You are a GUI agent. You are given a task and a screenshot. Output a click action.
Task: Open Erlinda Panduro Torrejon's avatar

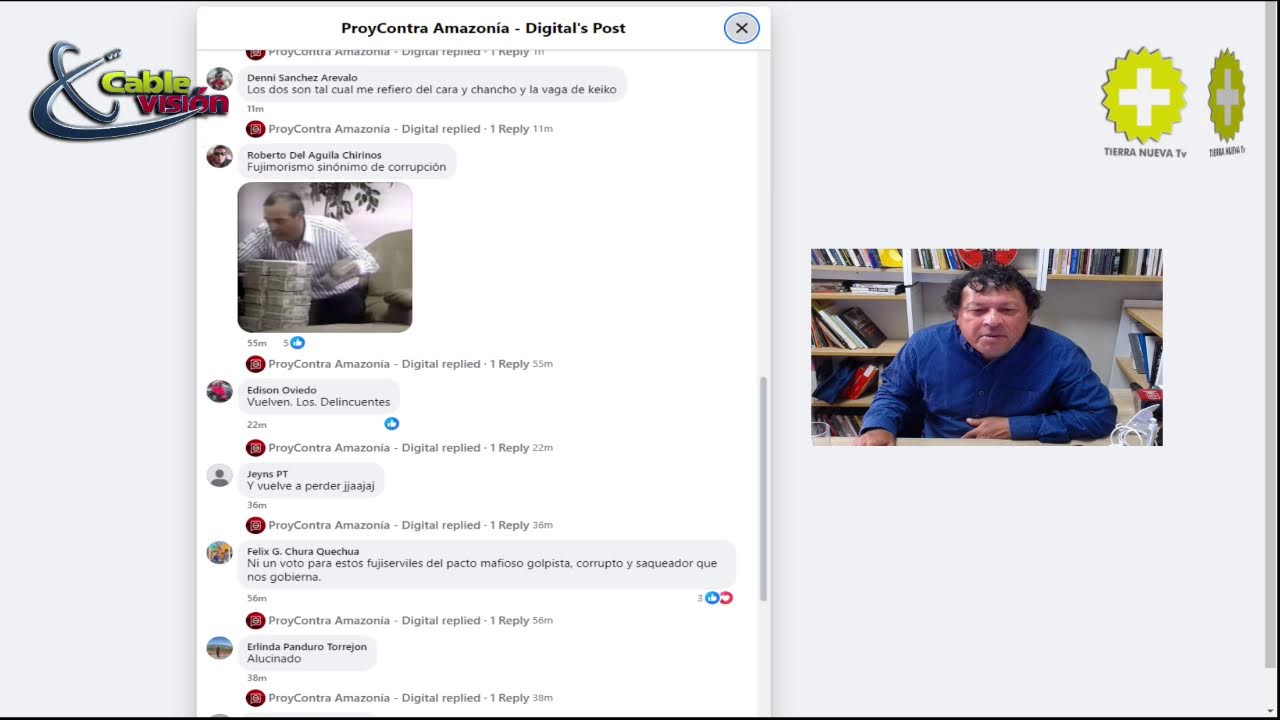(x=220, y=648)
